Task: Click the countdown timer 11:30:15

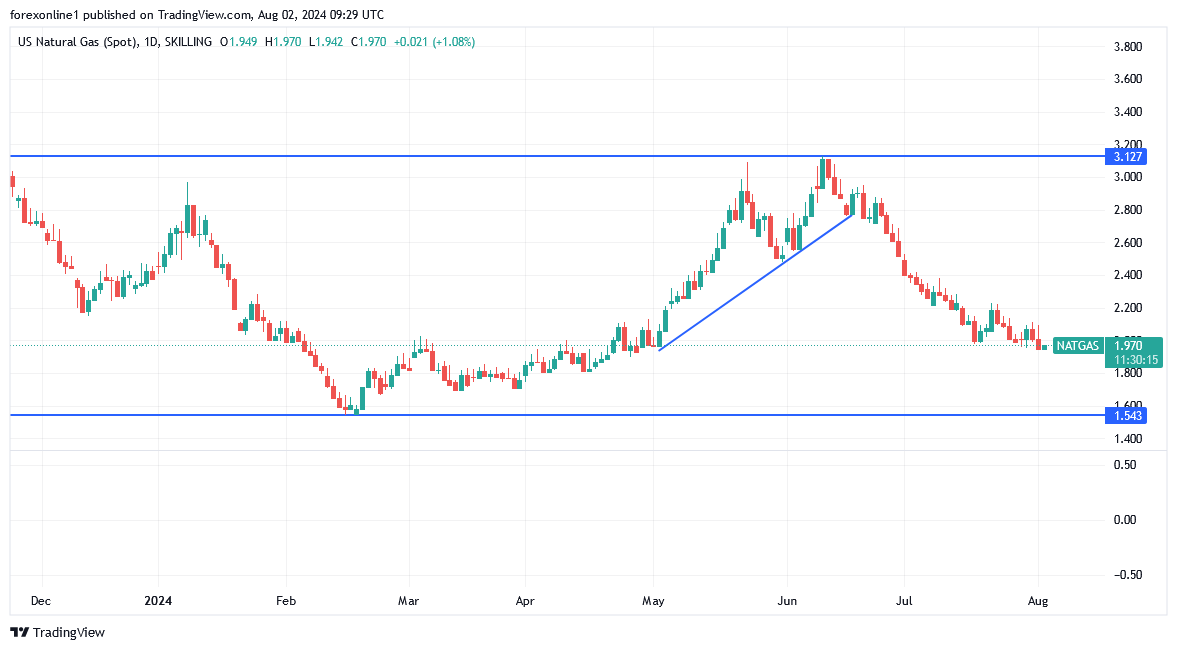Action: [x=1136, y=360]
